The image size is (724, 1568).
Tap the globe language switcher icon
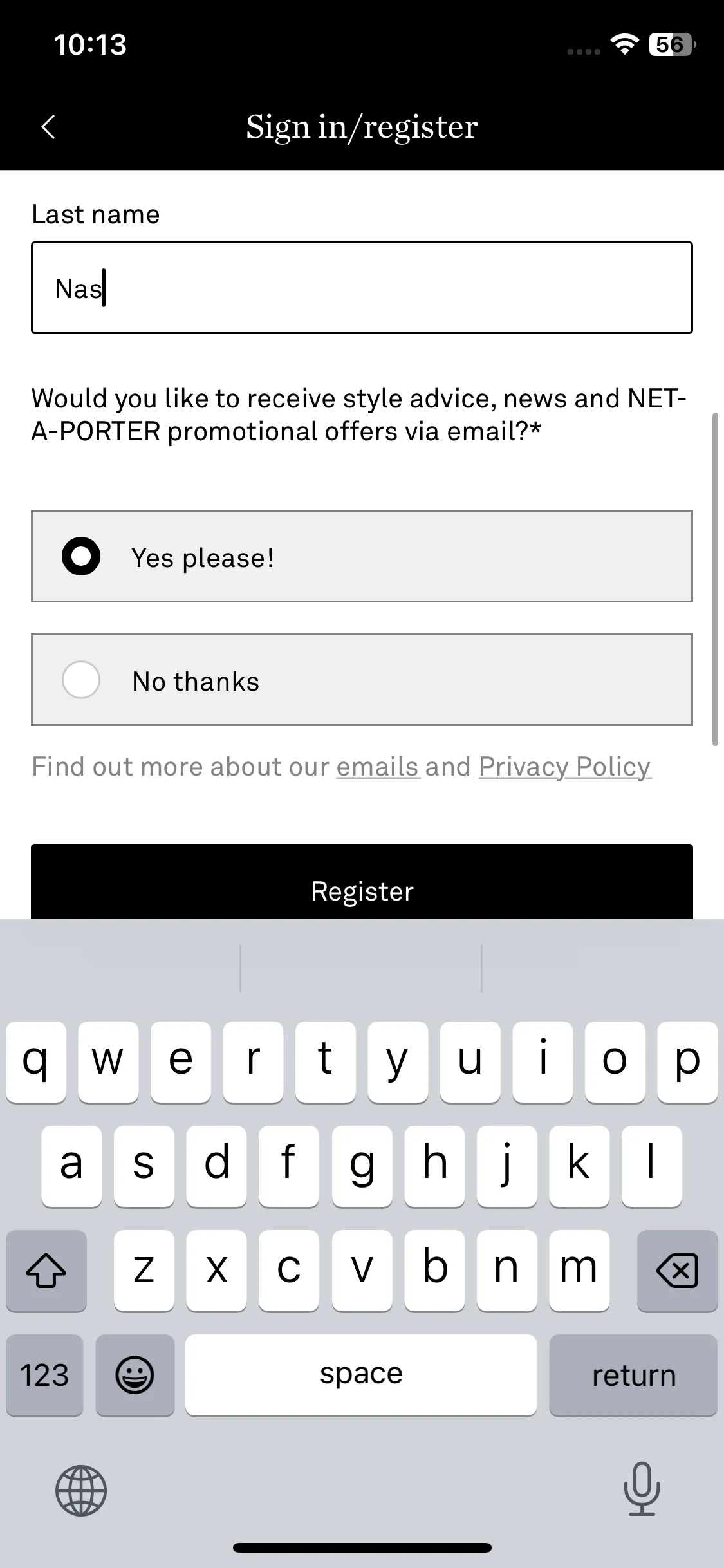[x=81, y=1490]
